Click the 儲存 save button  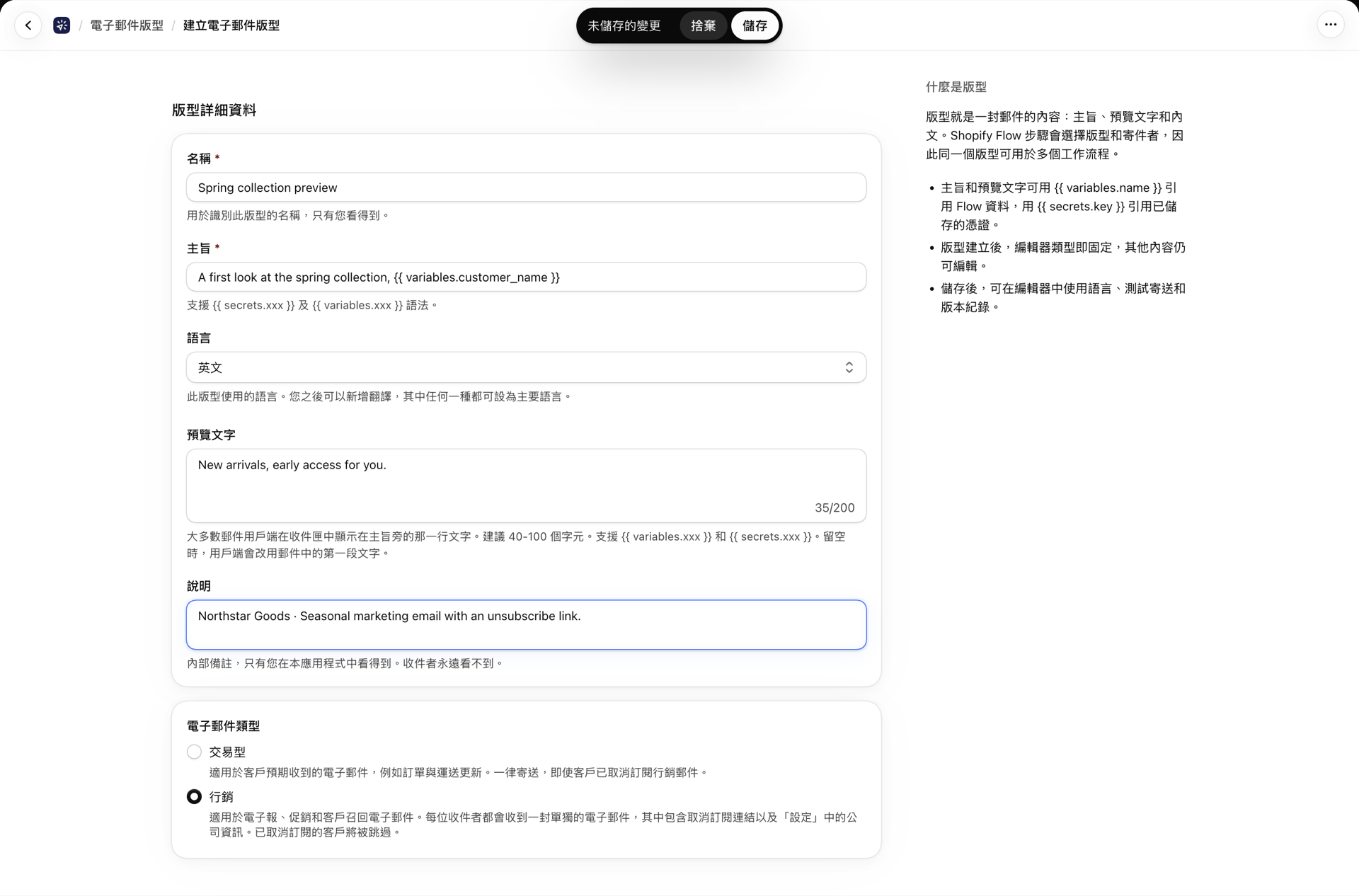pyautogui.click(x=755, y=25)
